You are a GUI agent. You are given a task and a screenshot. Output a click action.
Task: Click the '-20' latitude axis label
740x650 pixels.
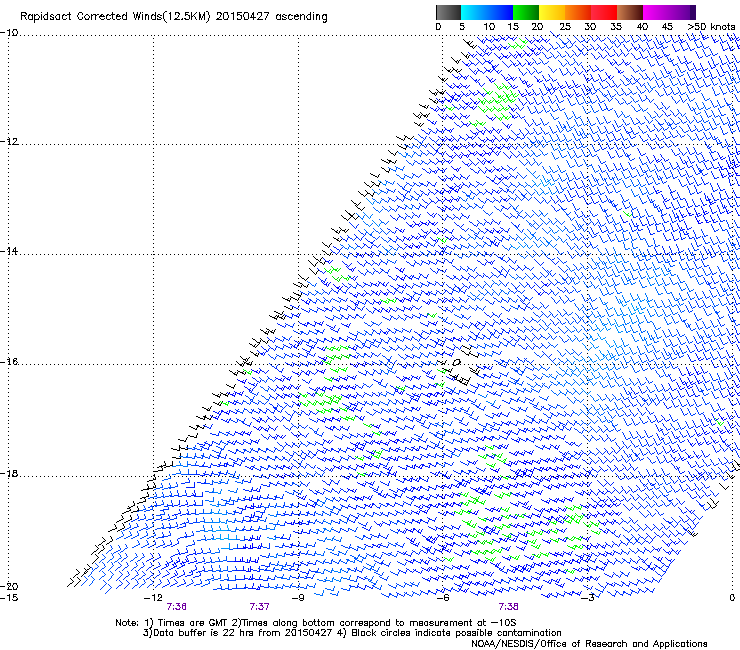click(9, 586)
